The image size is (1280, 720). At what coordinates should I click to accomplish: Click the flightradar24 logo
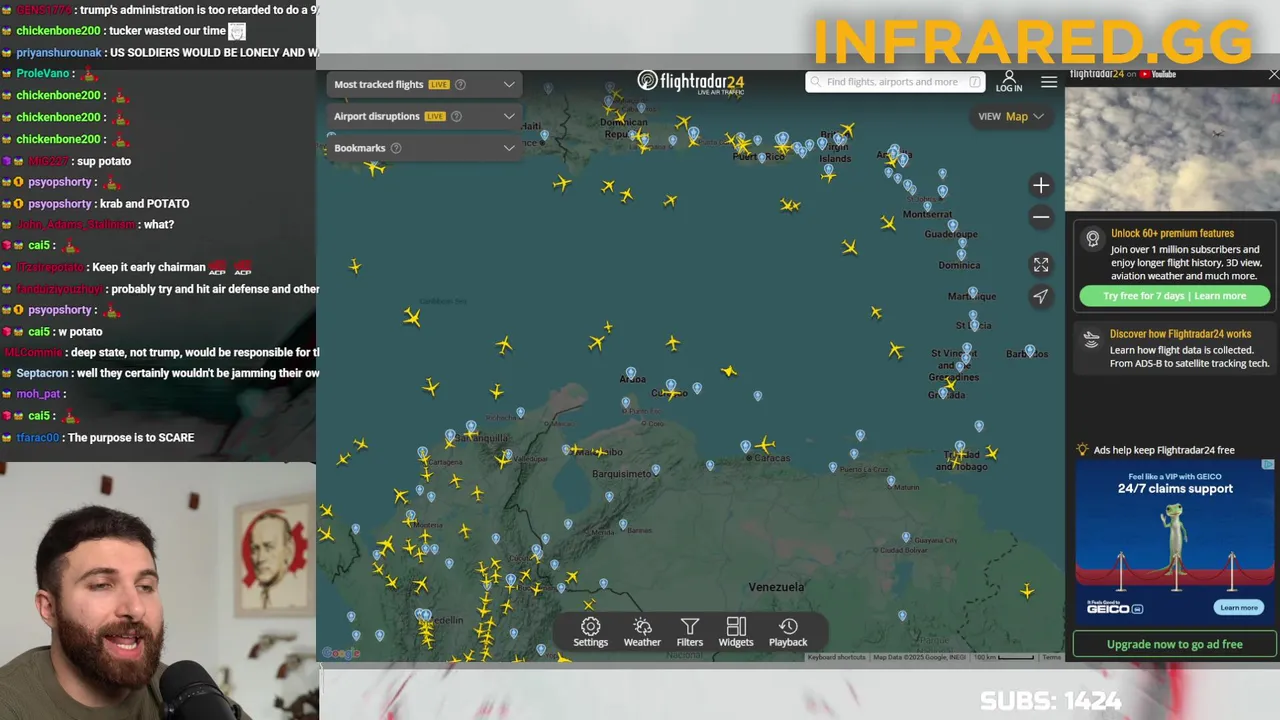click(691, 82)
